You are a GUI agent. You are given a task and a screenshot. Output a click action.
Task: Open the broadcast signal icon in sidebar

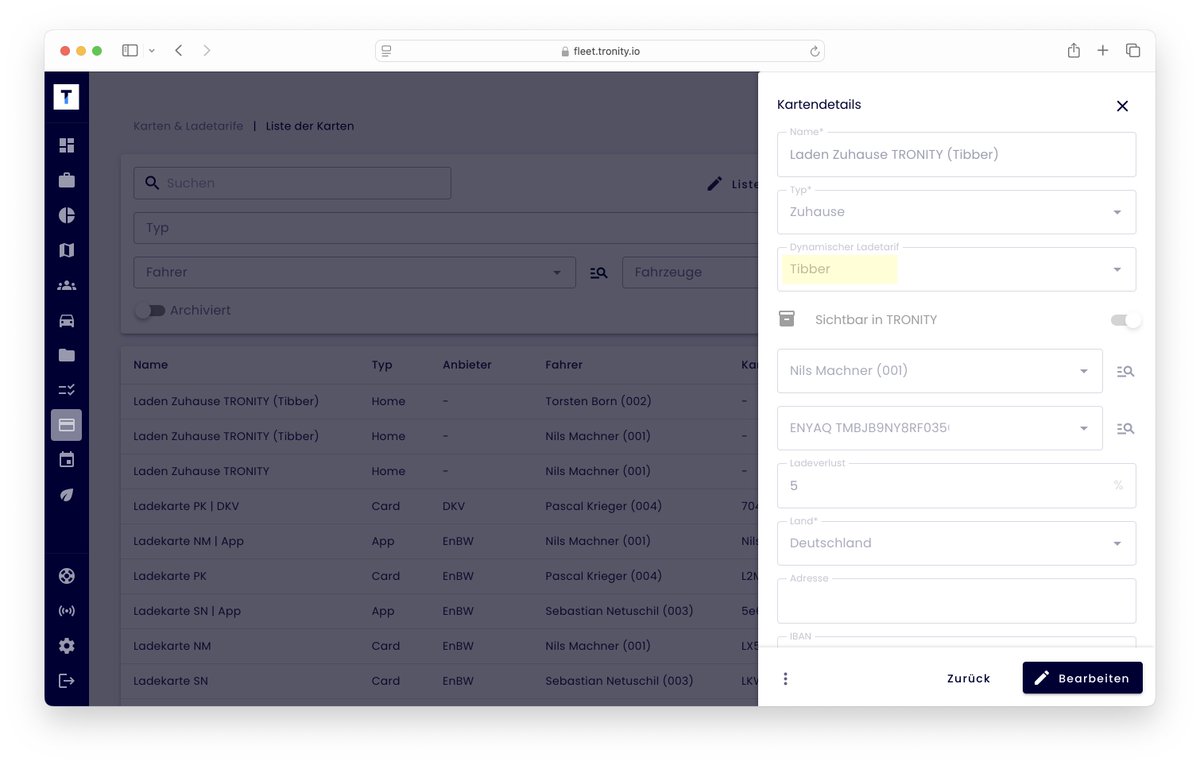[66, 611]
